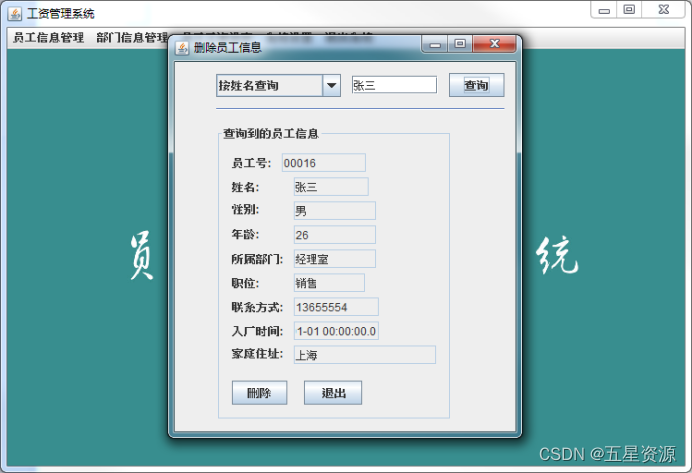Click the 家庭住址 field showing 上海
Image resolution: width=692 pixels, height=473 pixels.
(365, 355)
